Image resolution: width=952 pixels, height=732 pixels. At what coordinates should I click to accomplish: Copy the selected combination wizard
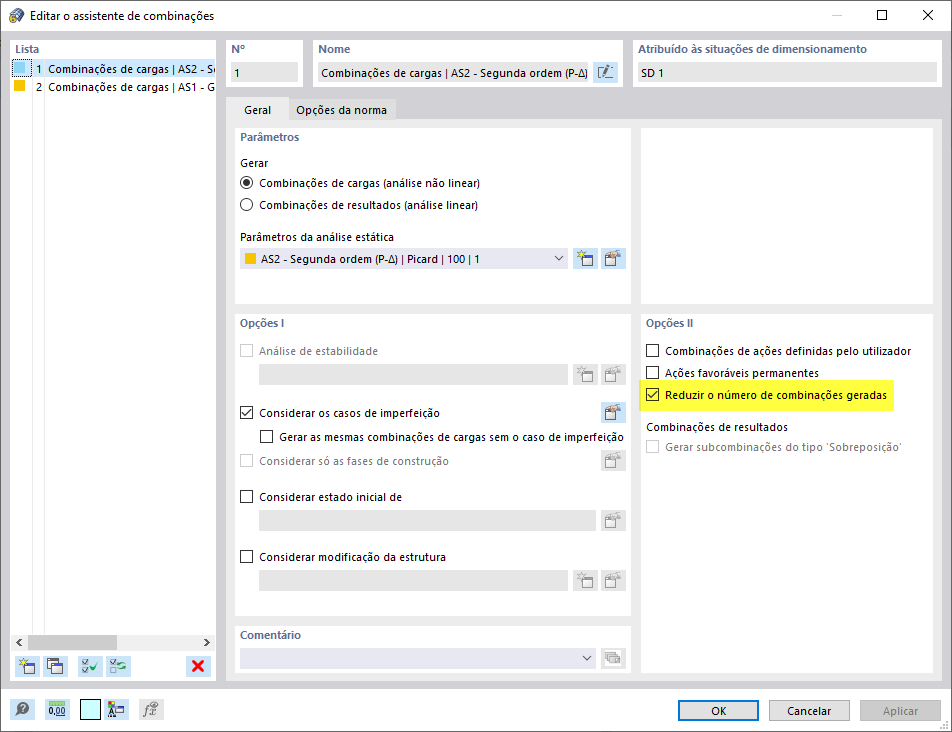tap(55, 666)
